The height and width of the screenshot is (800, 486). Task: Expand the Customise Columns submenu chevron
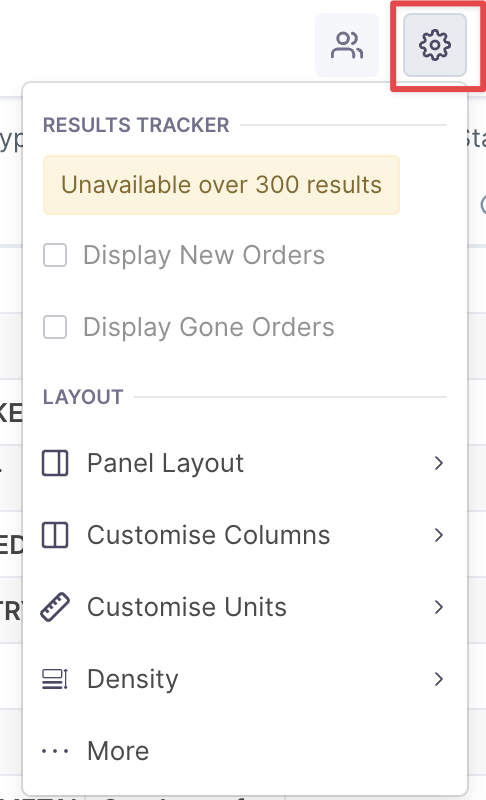(x=439, y=535)
